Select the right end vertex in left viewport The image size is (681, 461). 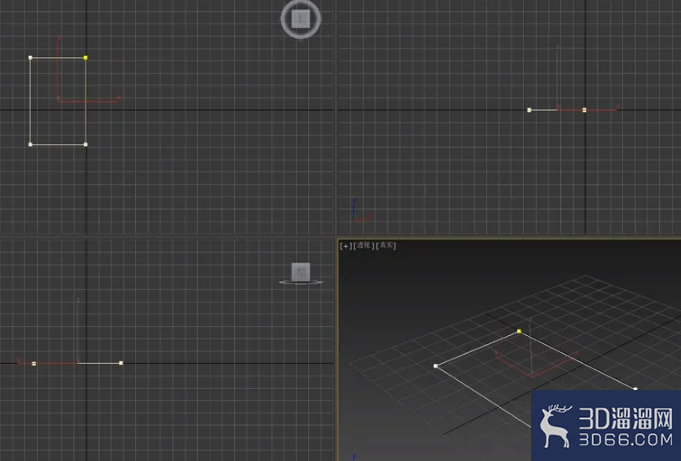pyautogui.click(x=121, y=363)
